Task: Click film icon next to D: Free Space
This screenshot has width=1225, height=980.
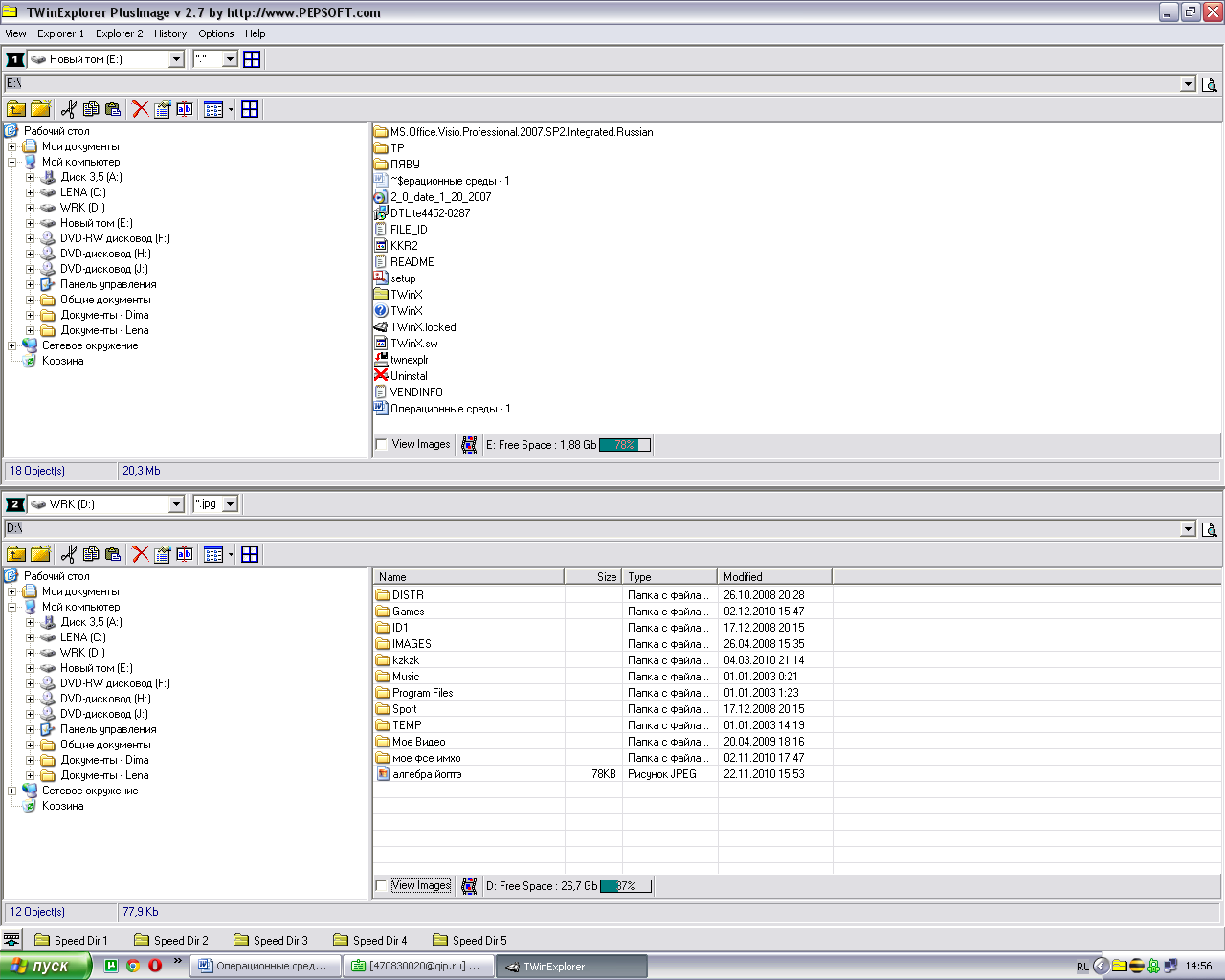Action: click(469, 885)
